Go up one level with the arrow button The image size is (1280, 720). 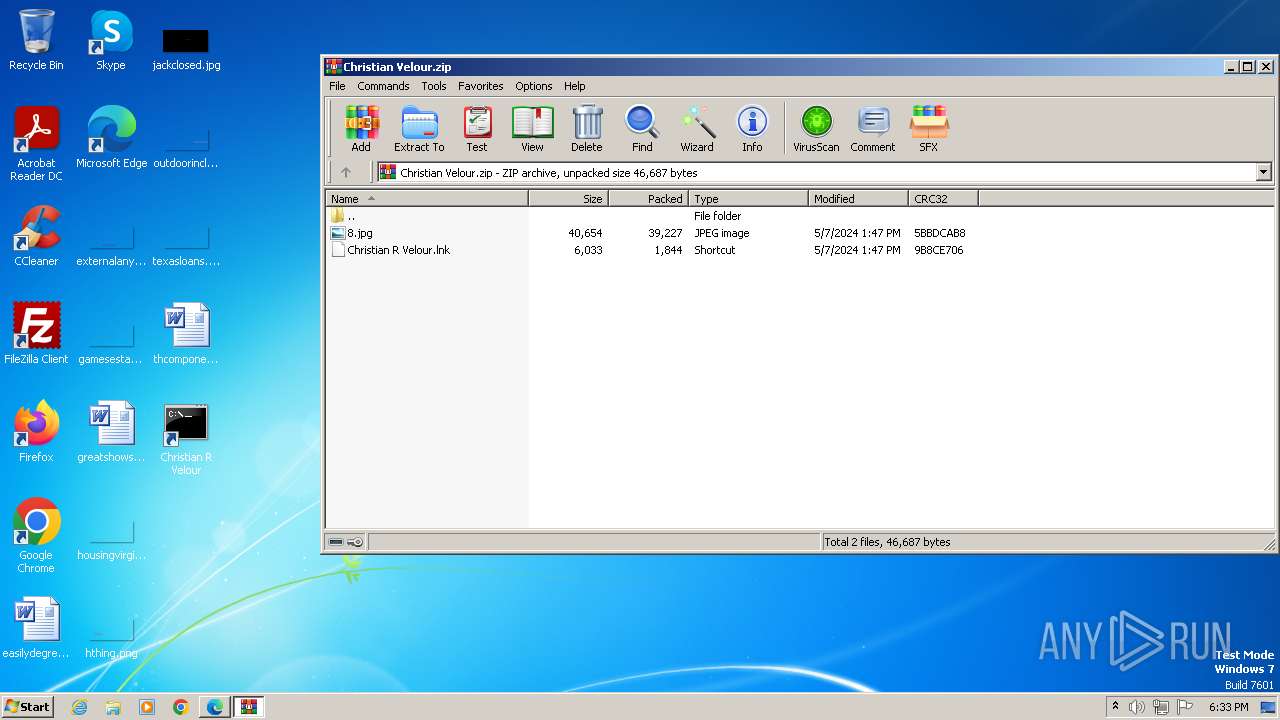coord(346,172)
